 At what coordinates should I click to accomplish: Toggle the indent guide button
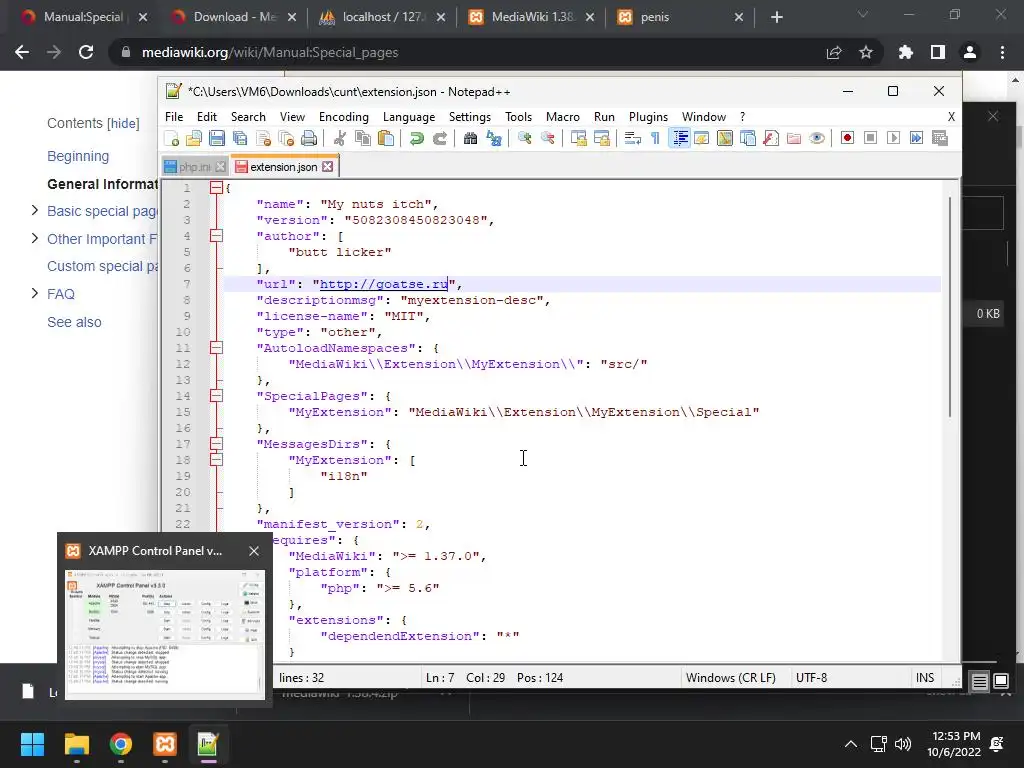(679, 138)
